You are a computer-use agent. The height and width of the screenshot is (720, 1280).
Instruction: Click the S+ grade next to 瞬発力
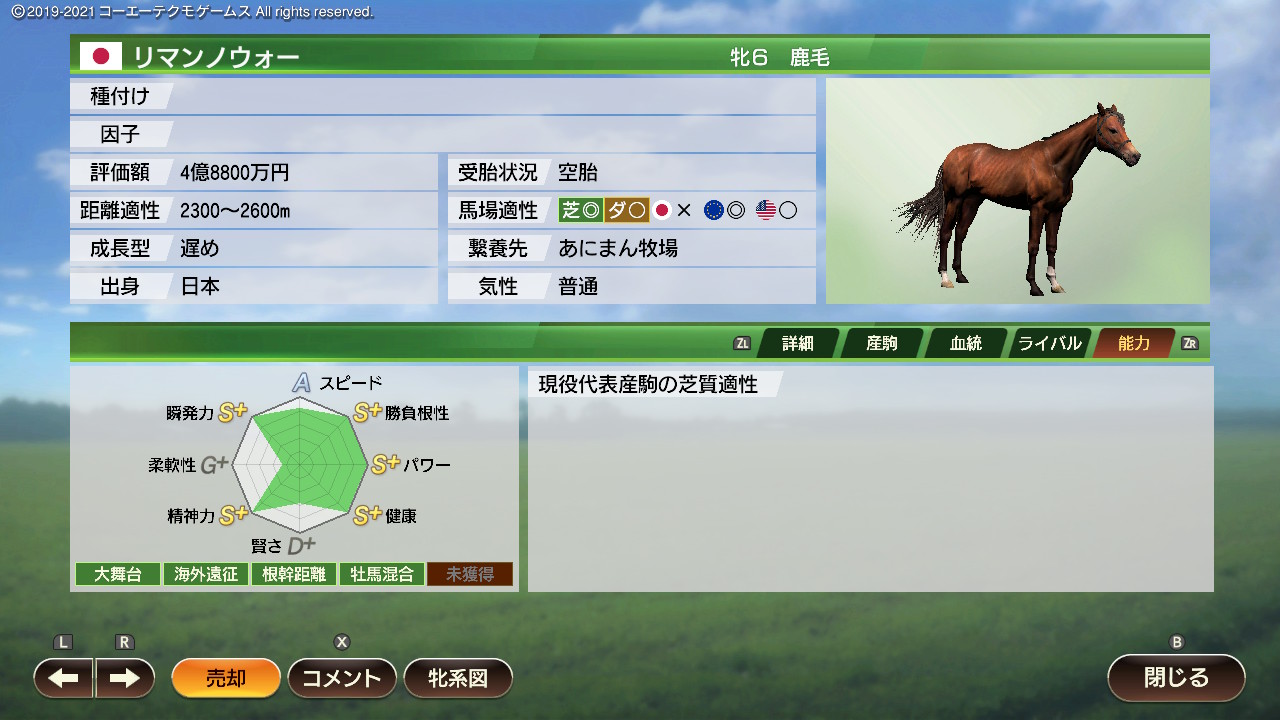coord(233,412)
